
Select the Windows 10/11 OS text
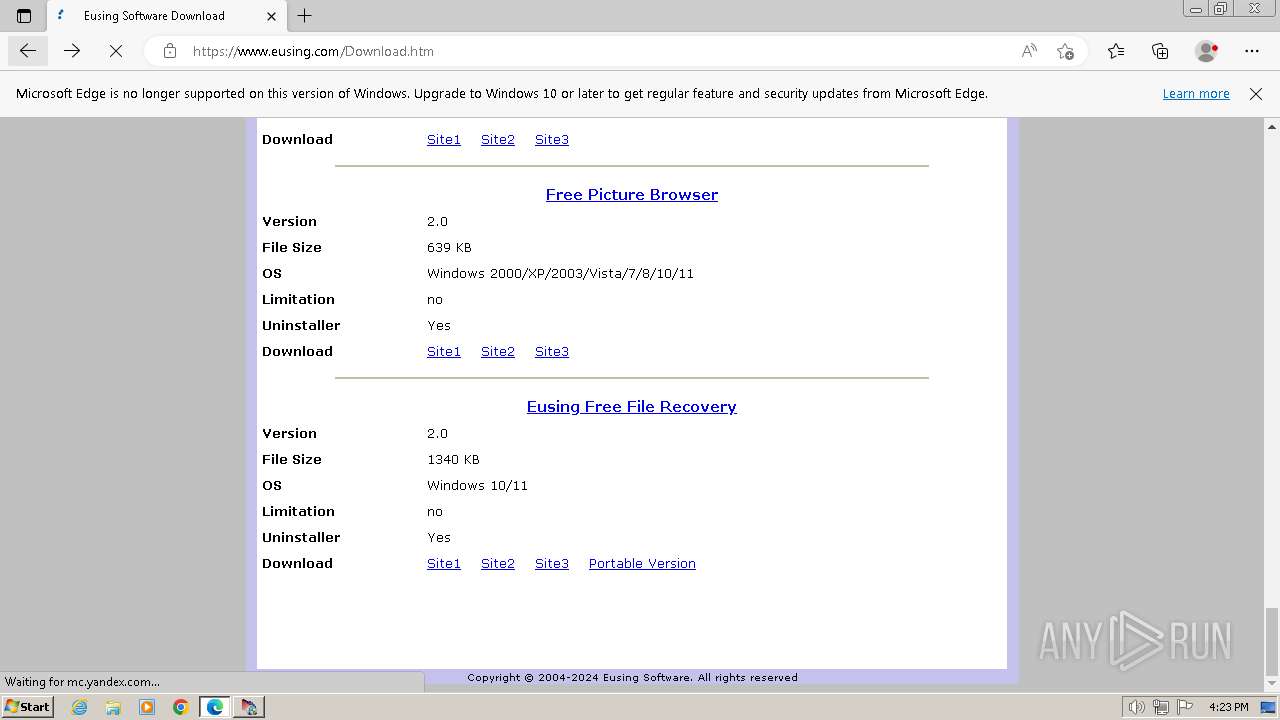(477, 486)
